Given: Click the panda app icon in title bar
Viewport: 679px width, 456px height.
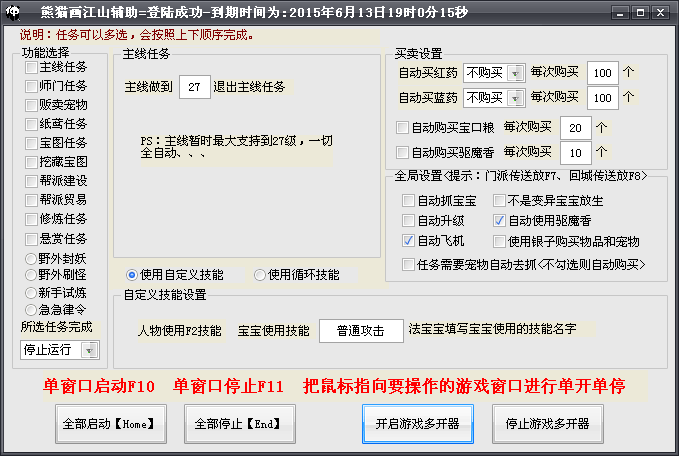Looking at the screenshot, I should click(13, 12).
